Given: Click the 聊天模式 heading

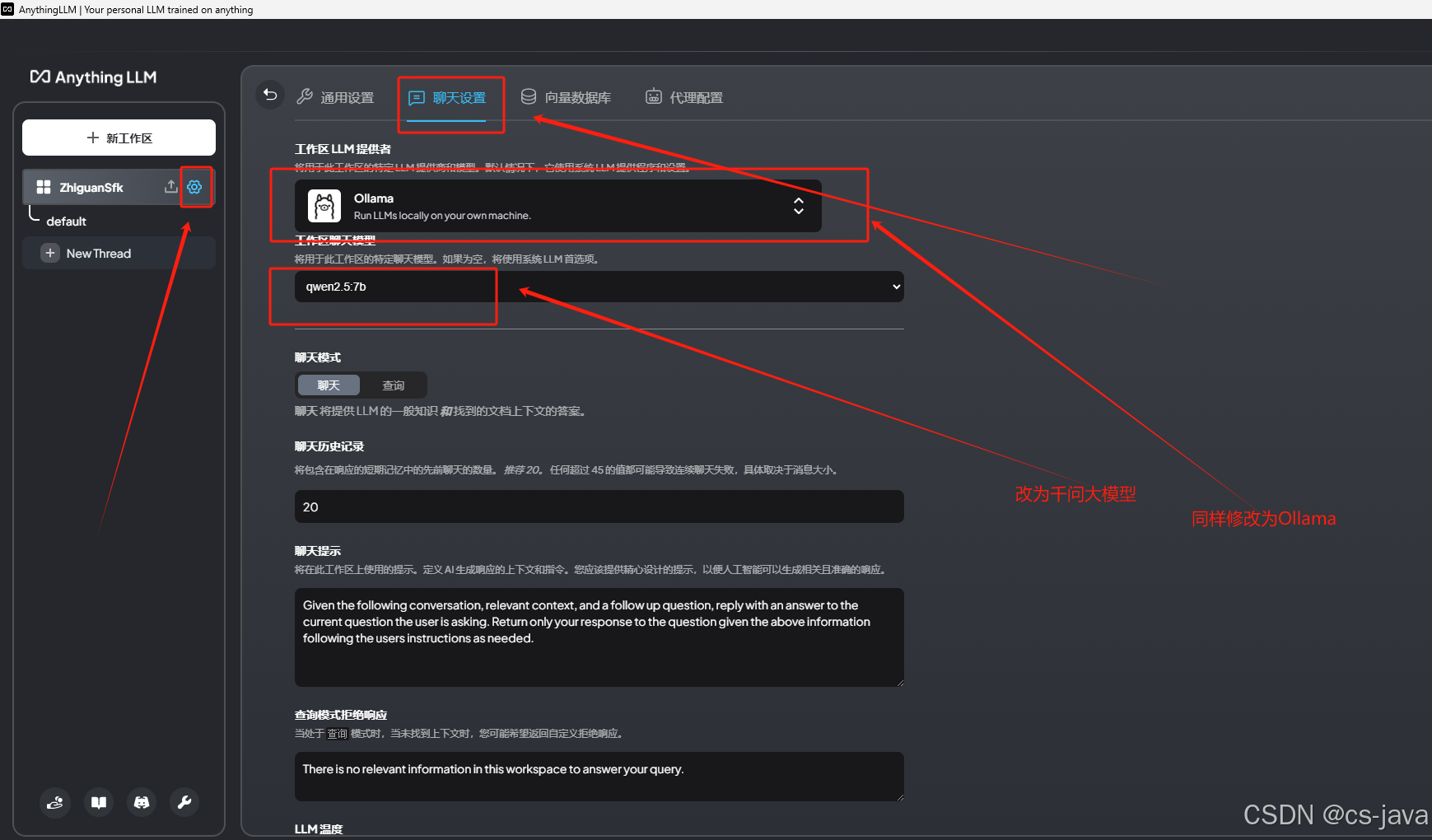Looking at the screenshot, I should coord(318,357).
